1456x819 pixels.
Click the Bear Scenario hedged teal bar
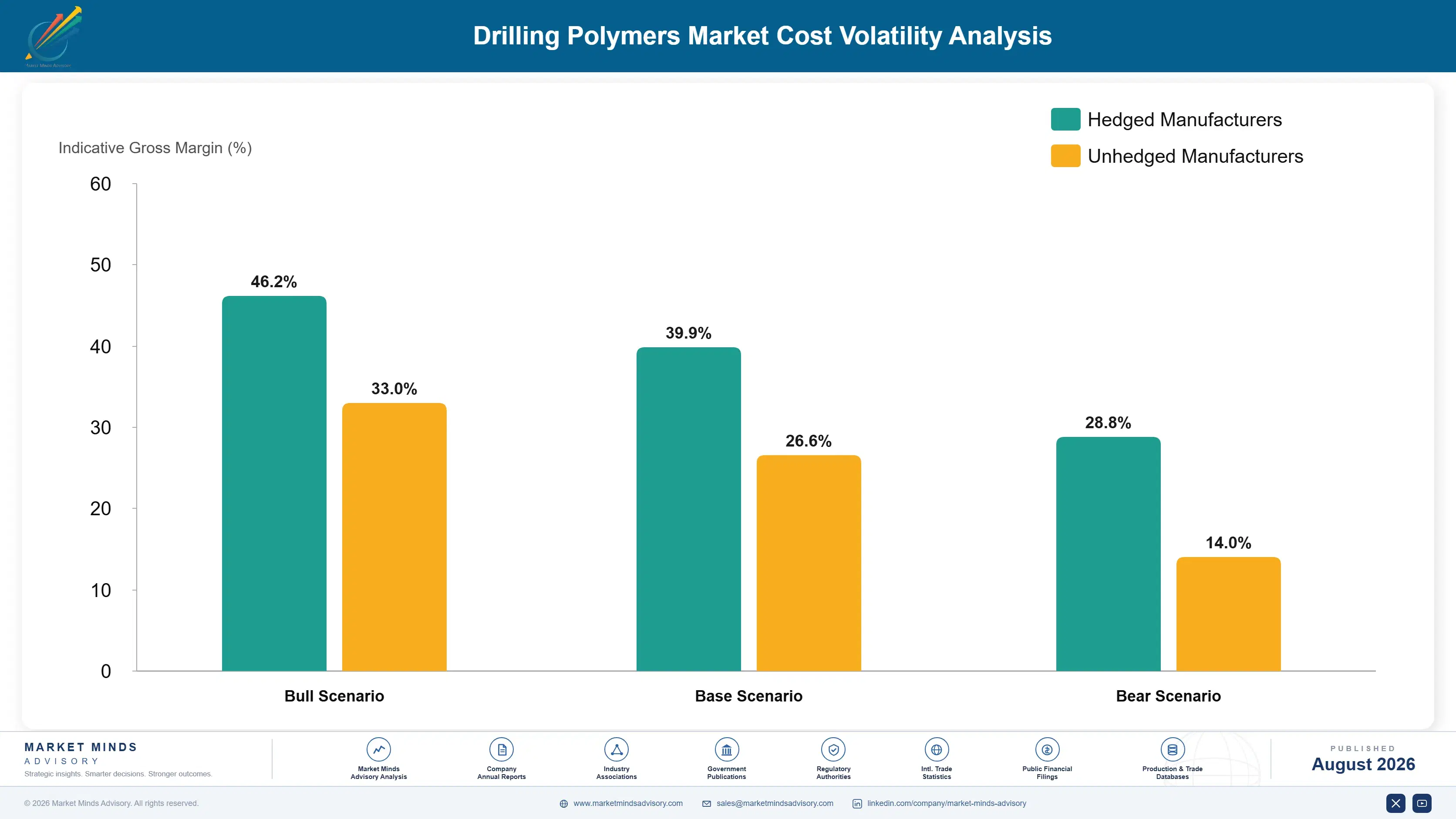click(x=1109, y=554)
